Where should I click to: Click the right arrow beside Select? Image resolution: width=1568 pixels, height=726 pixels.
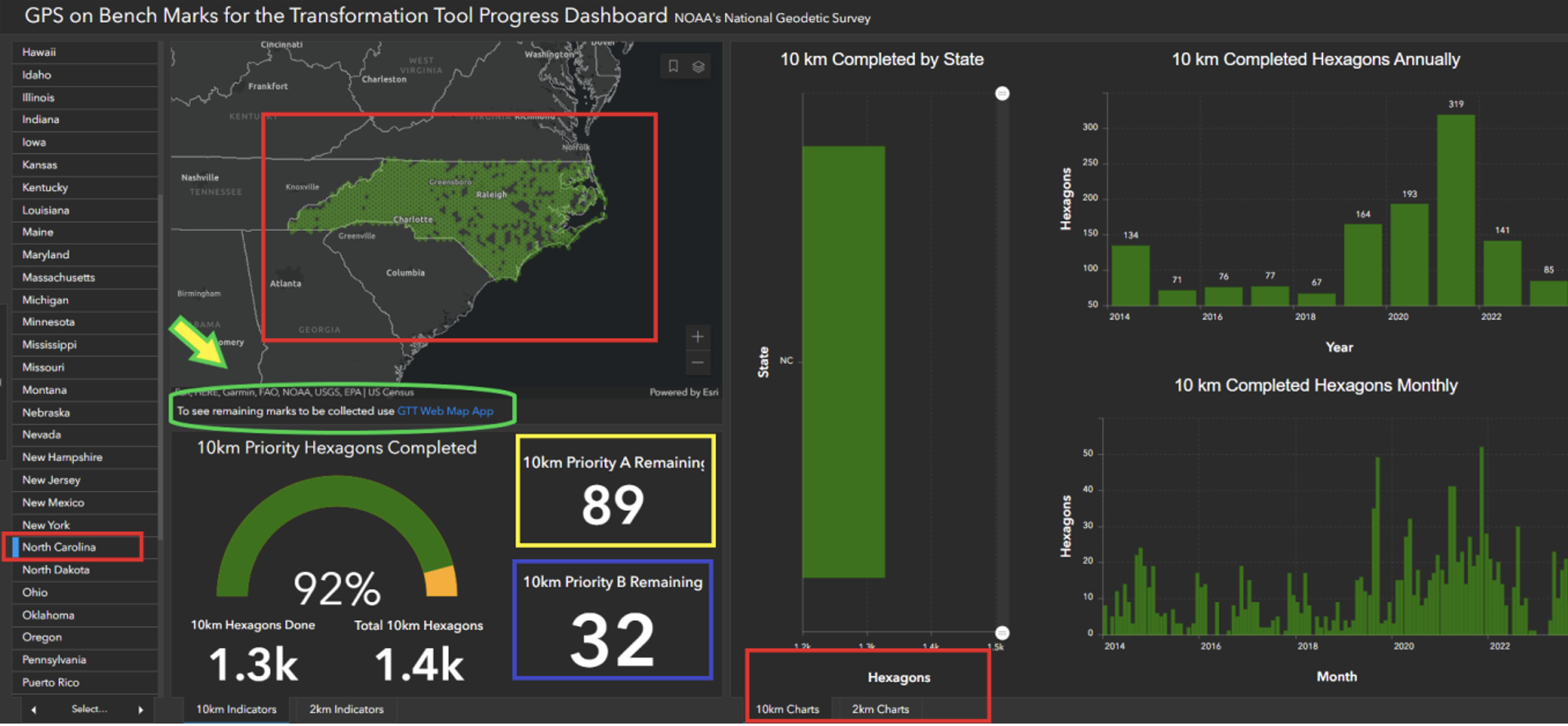pyautogui.click(x=141, y=710)
